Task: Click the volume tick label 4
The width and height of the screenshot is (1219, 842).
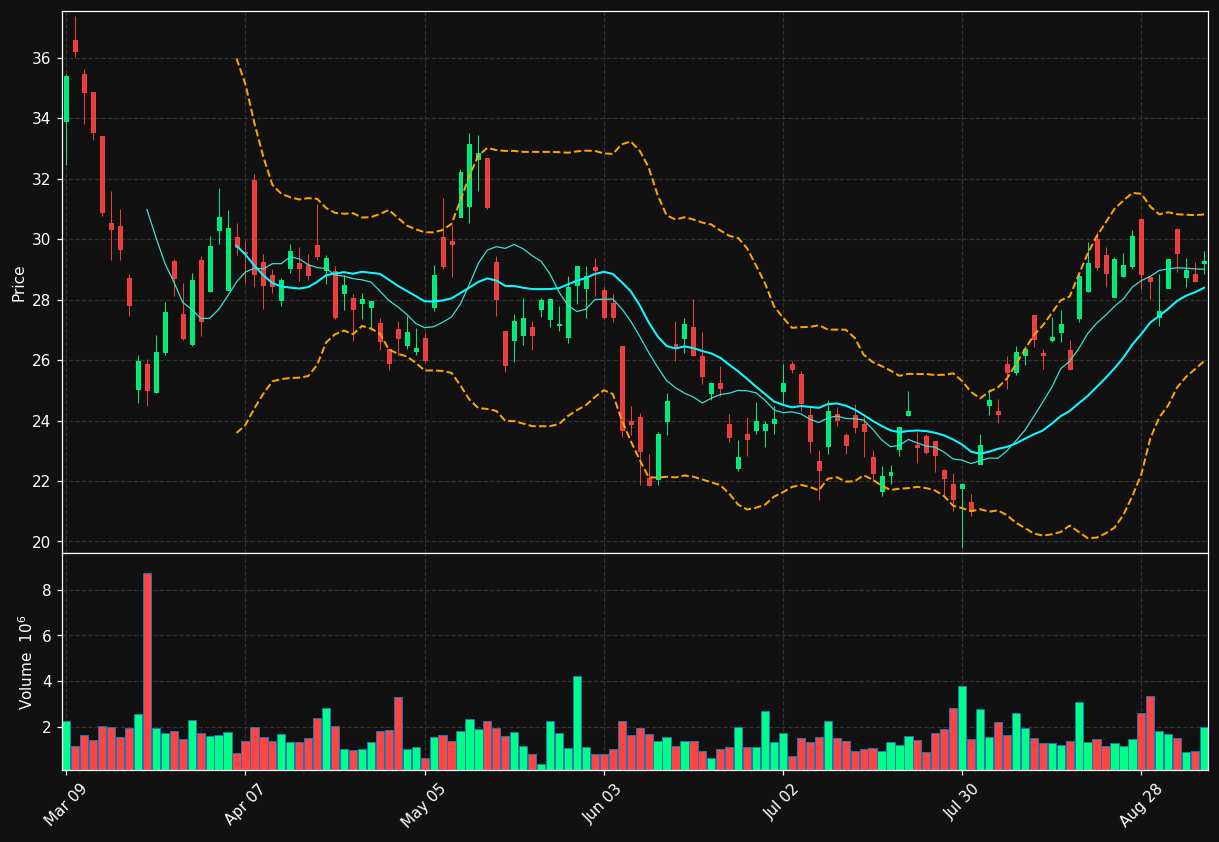Action: [46, 682]
